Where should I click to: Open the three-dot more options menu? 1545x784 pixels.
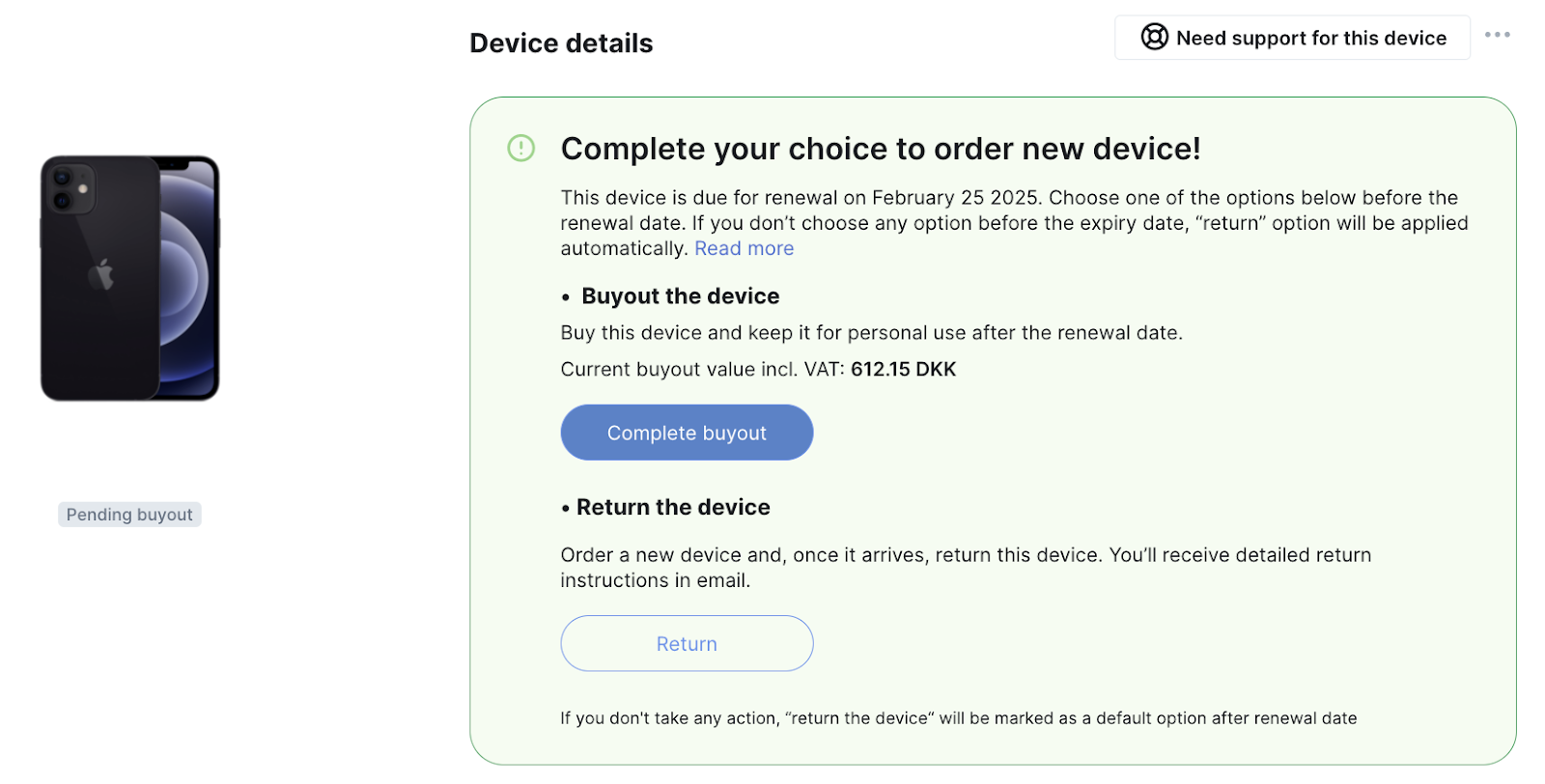click(x=1497, y=35)
